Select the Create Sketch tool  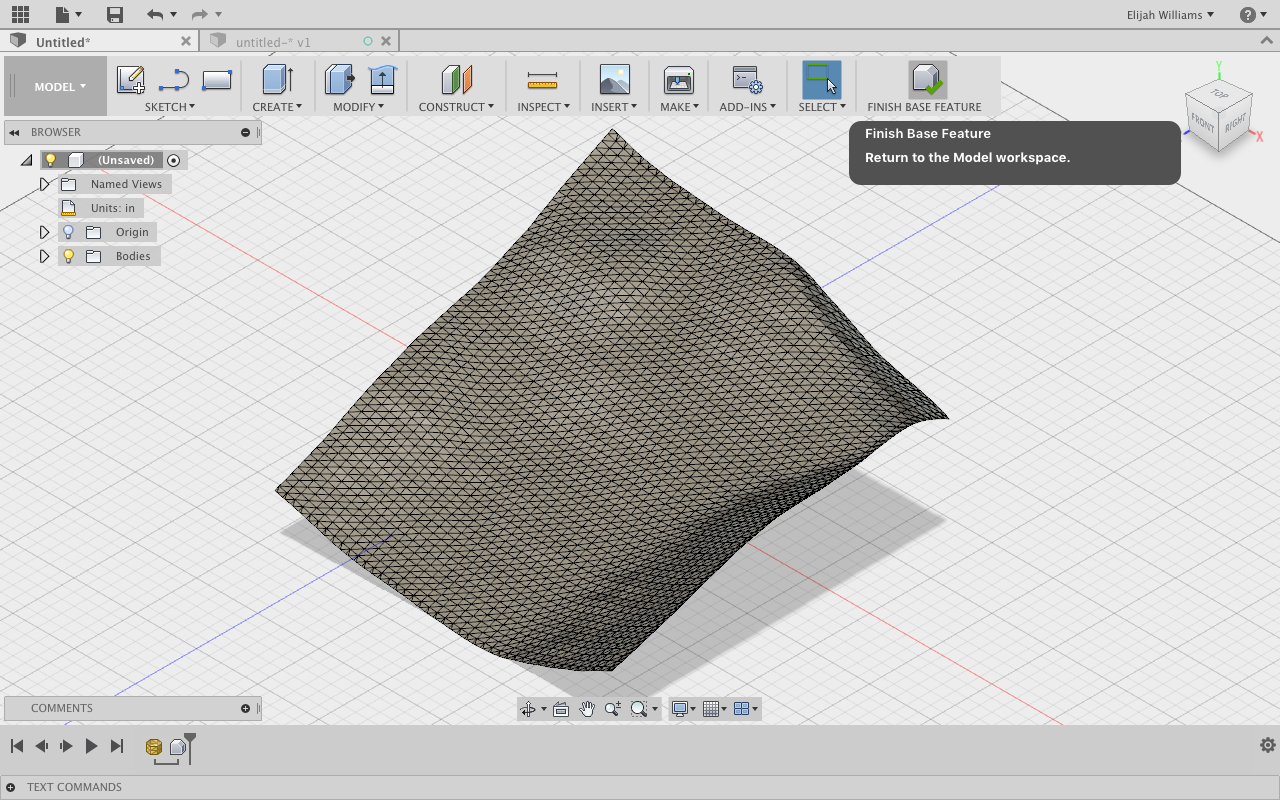(131, 80)
